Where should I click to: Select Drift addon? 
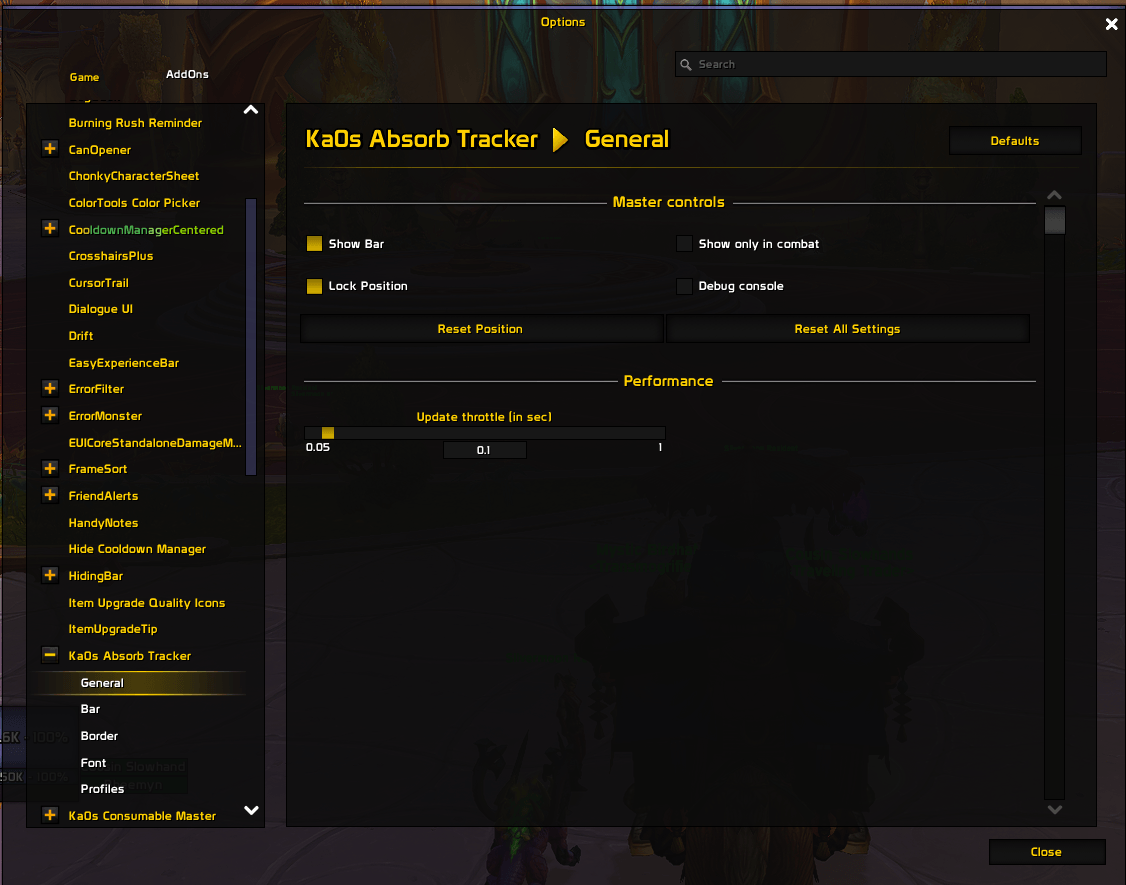point(80,335)
